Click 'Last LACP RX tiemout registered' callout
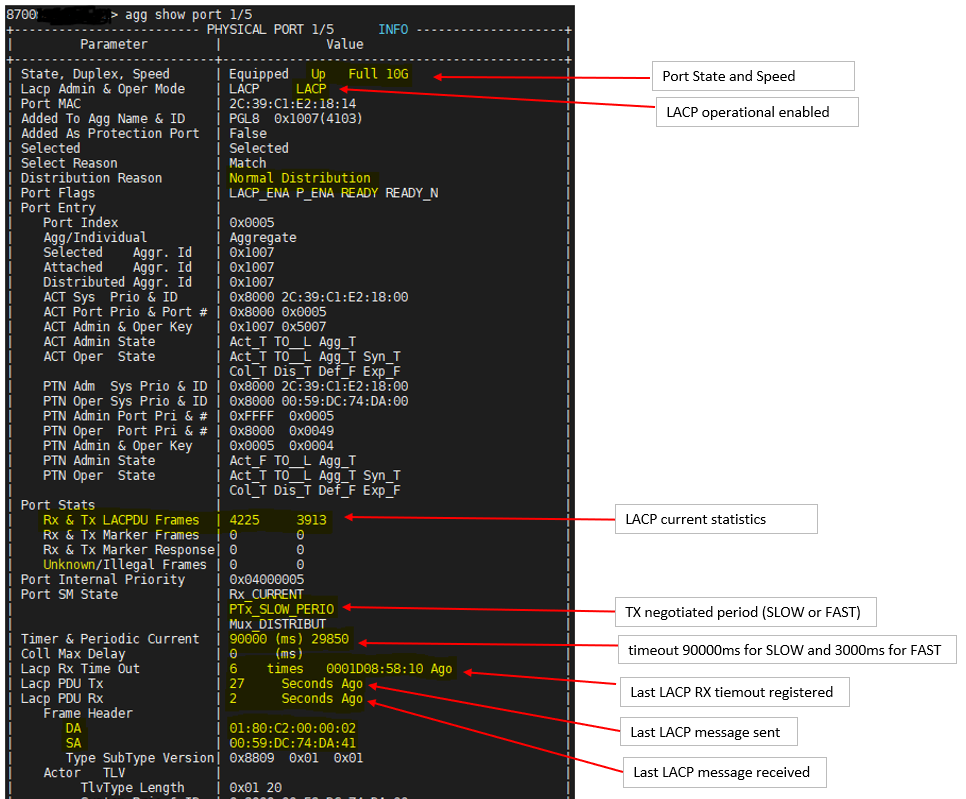The height and width of the screenshot is (799, 966). pyautogui.click(x=735, y=692)
